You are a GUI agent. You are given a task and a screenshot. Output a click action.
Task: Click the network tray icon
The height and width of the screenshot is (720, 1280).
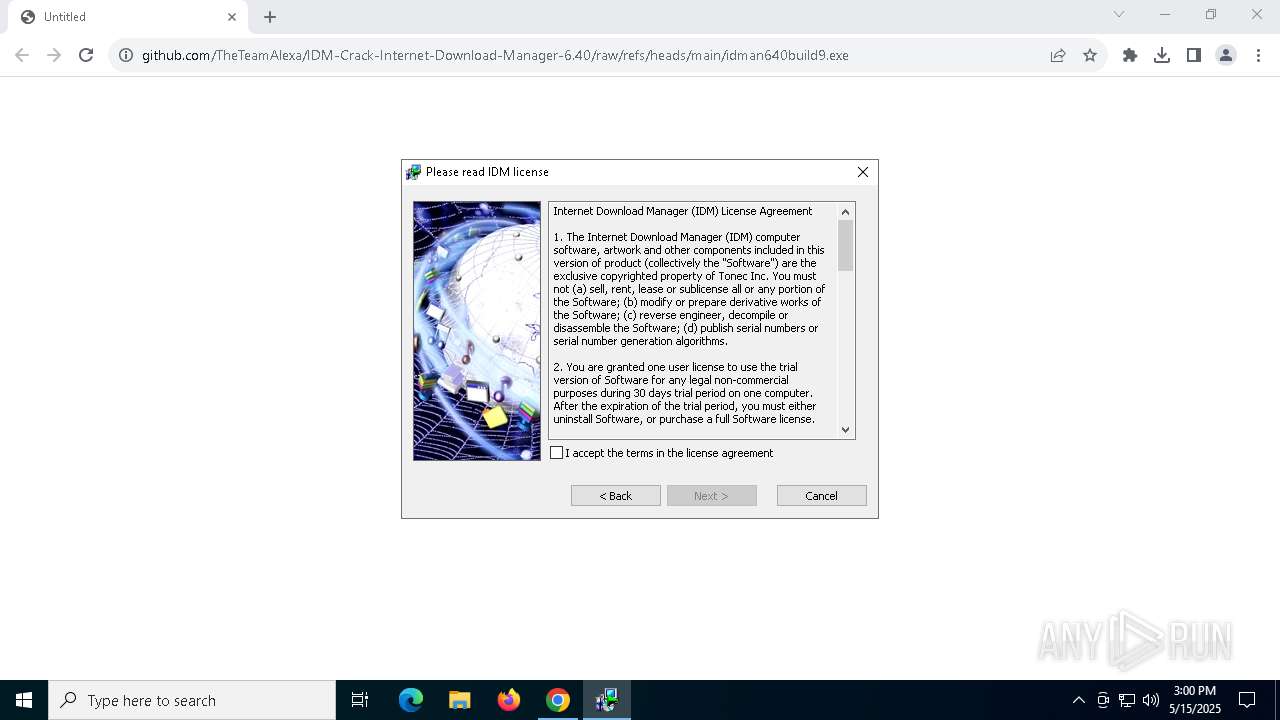[1127, 700]
